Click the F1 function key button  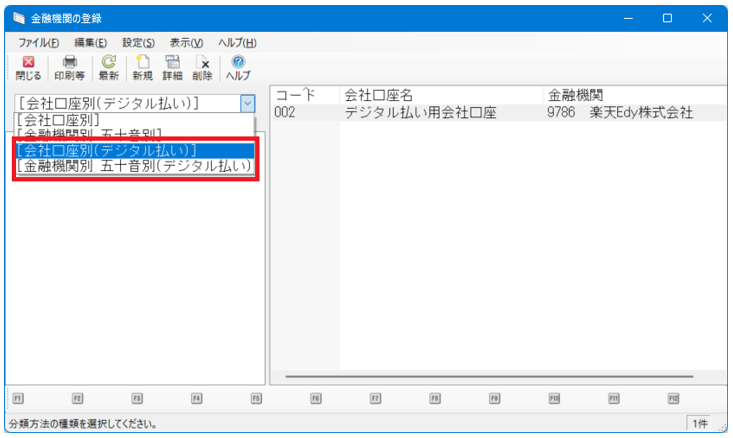(18, 399)
